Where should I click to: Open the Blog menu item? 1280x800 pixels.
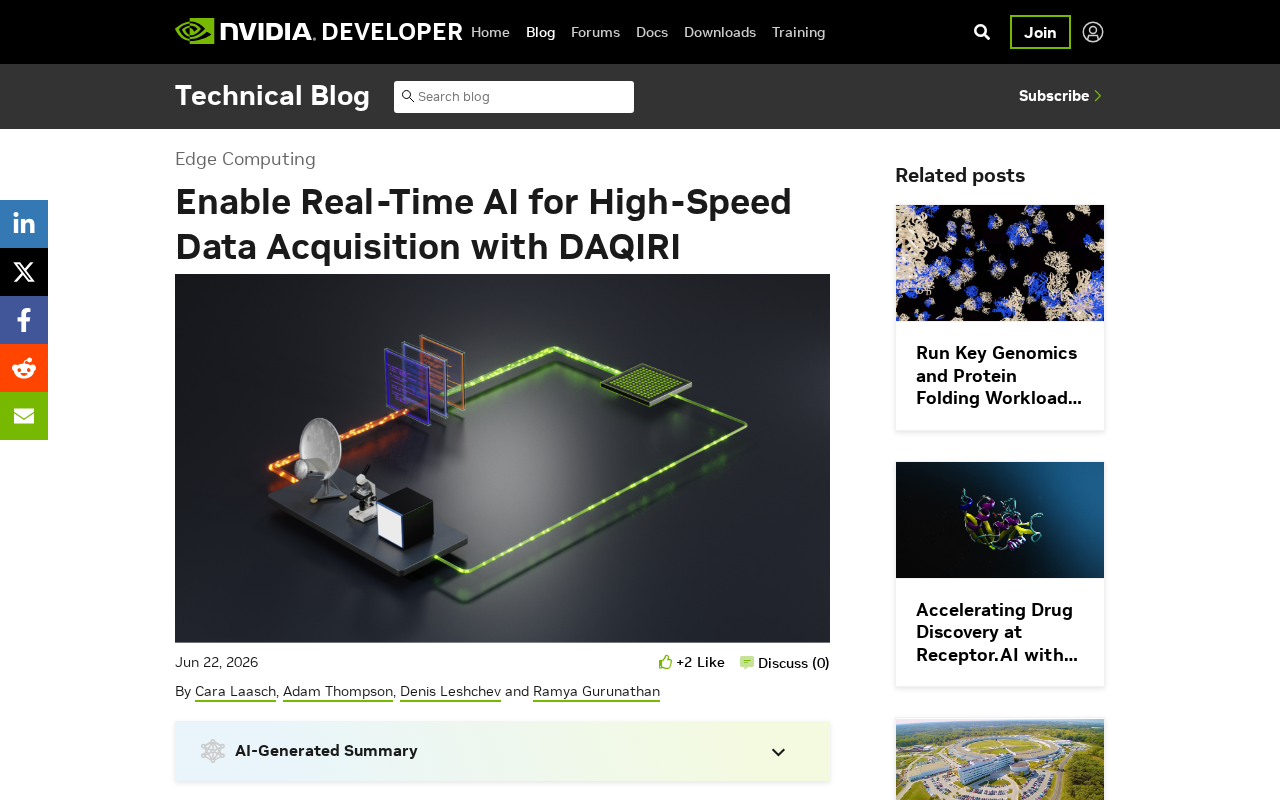540,32
